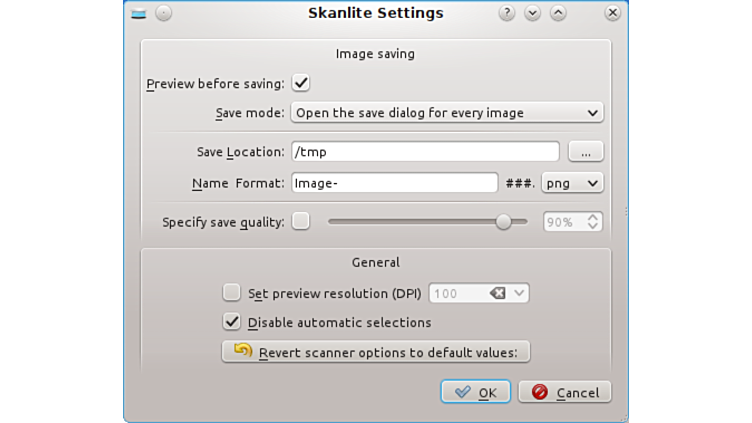Click the save quality slider handle
Screen dimensions: 752x423
pos(504,222)
